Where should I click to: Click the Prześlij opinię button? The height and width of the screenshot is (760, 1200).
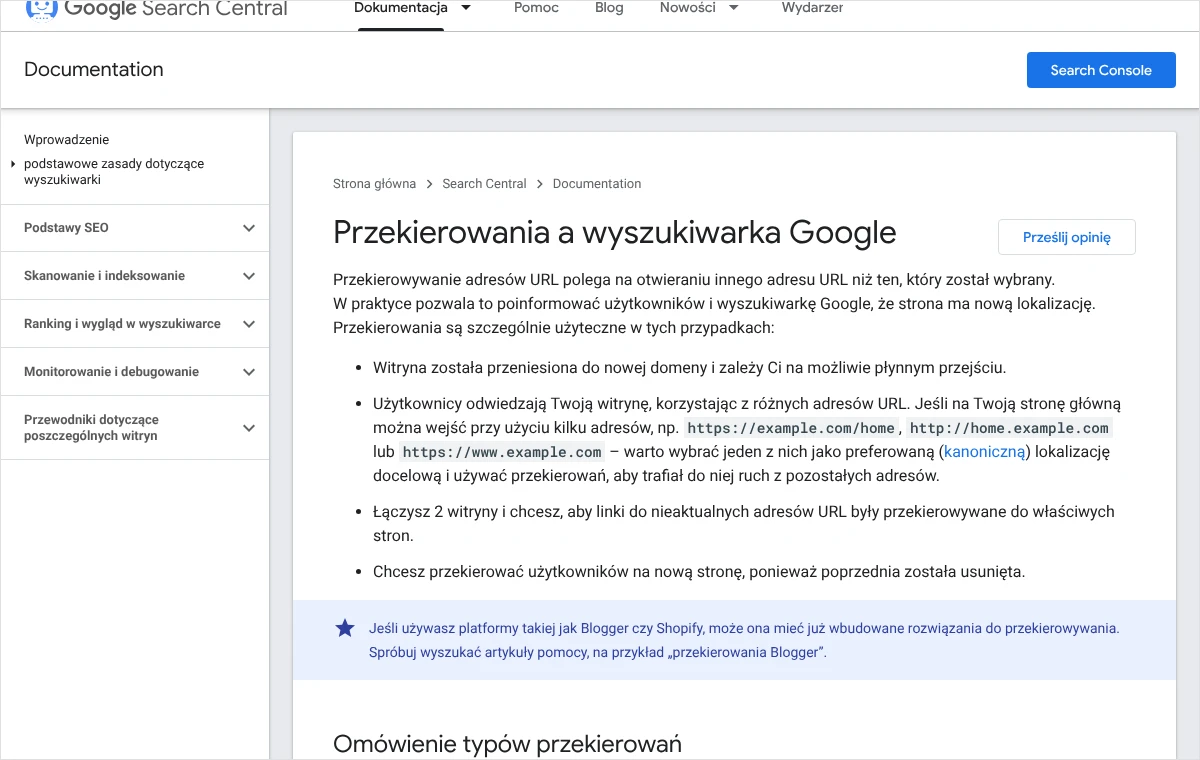point(1066,237)
